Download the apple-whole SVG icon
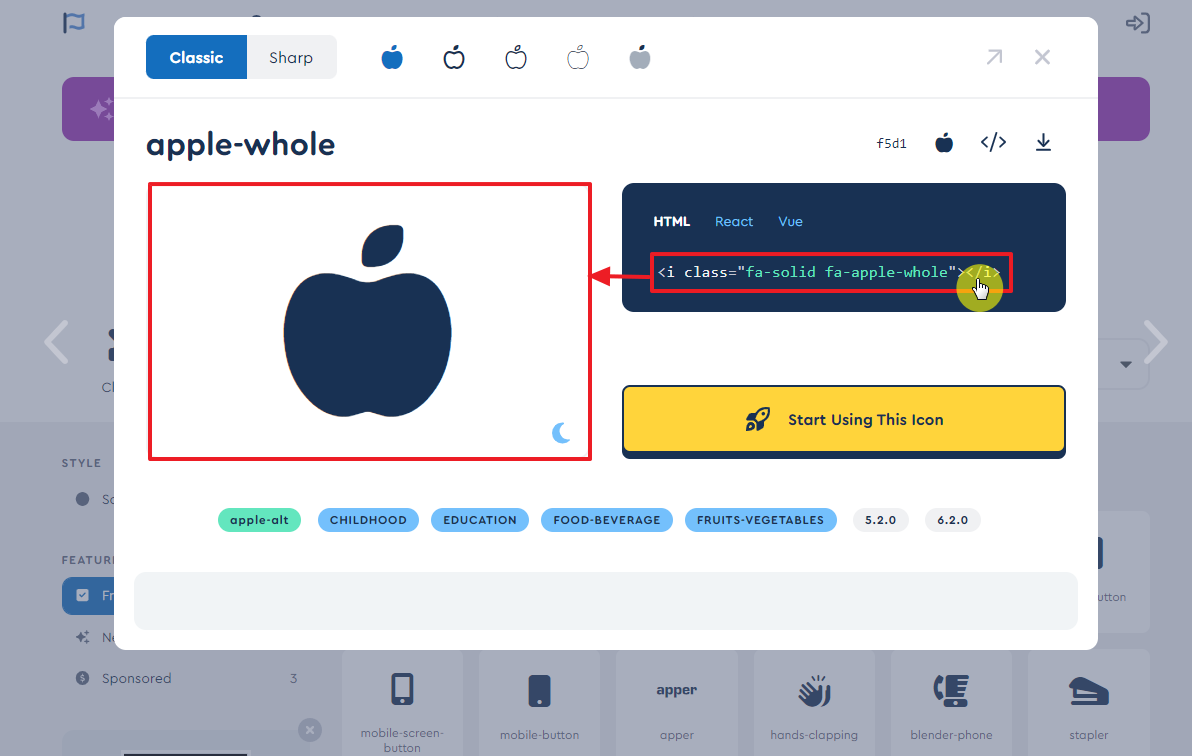Viewport: 1192px width, 756px height. click(x=1043, y=142)
